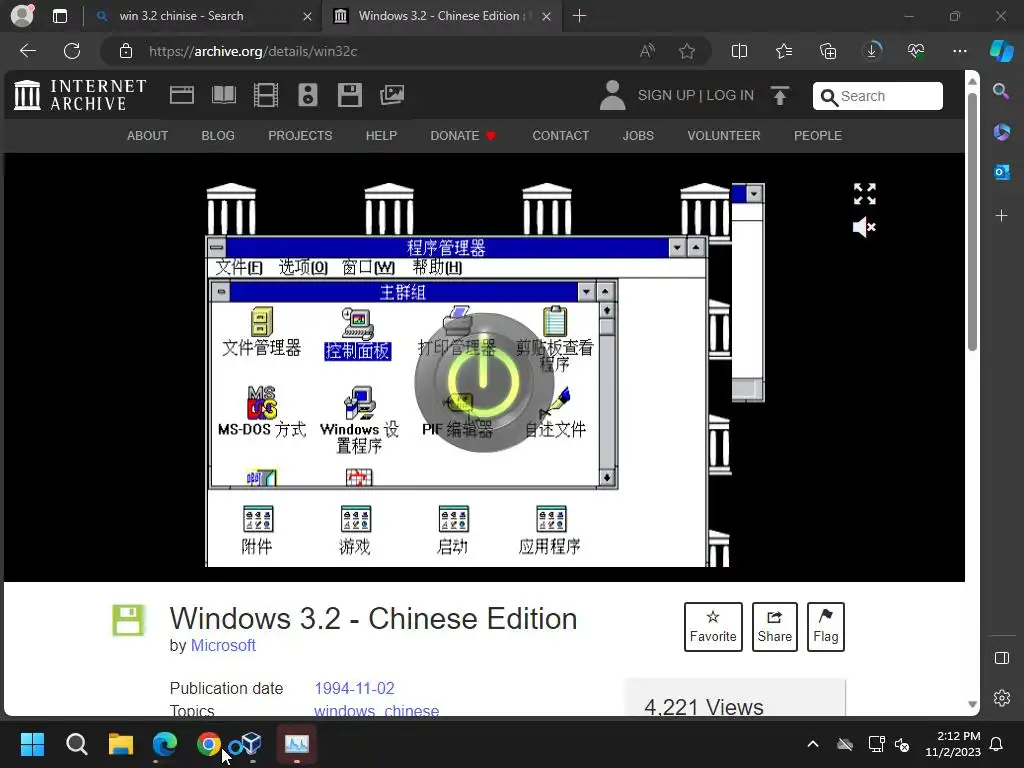Screen dimensions: 1024x768
Task: Click the 主群组 scrollbar up arrow
Action: 607,311
